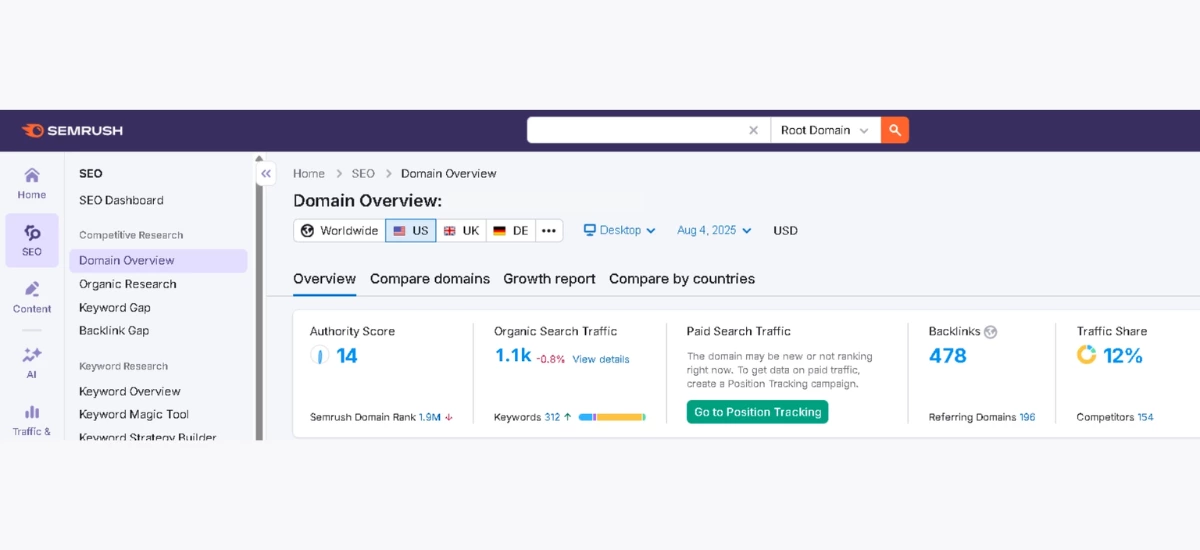Open Keyword Overview in sidebar

point(130,391)
